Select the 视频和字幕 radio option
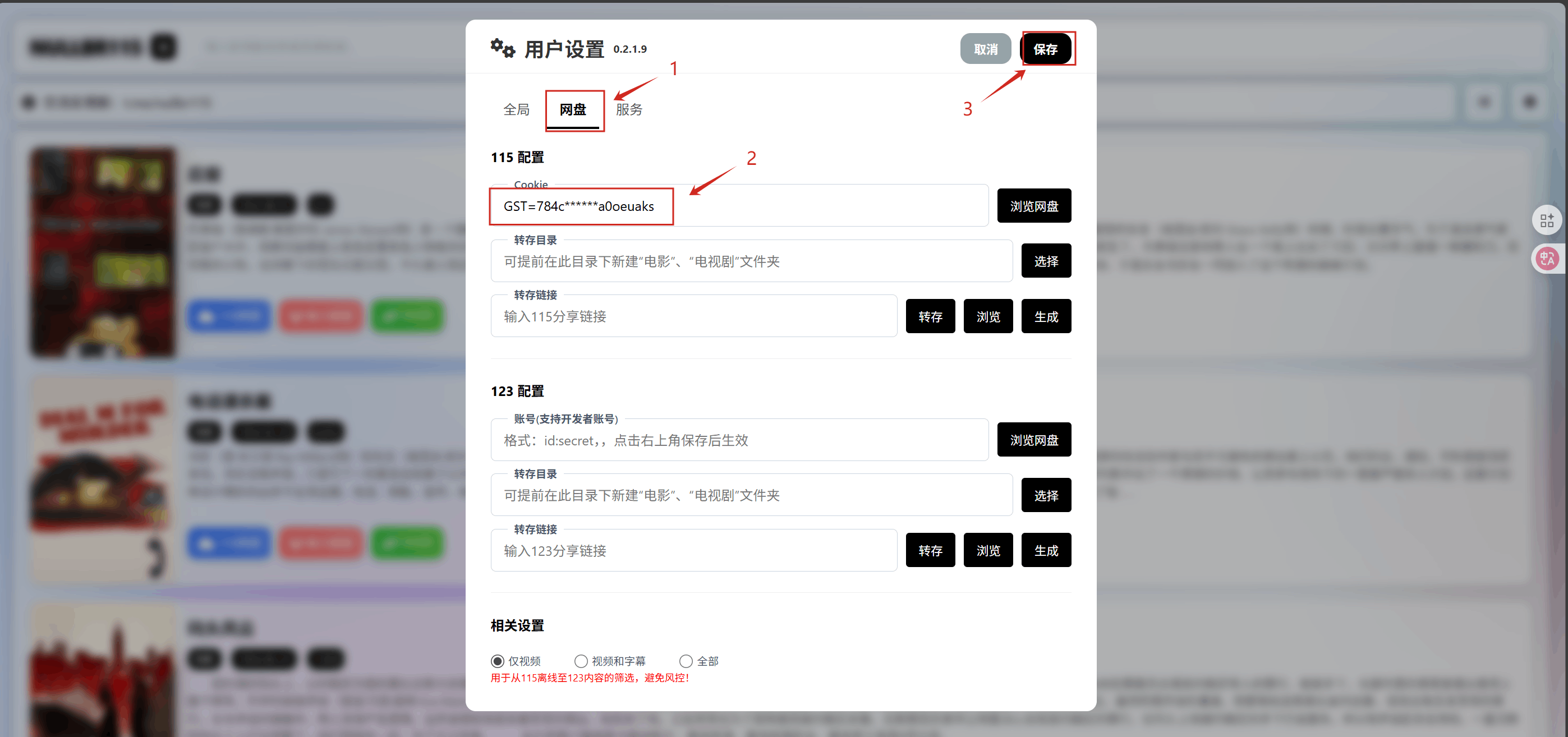Viewport: 1568px width, 737px height. coord(581,661)
